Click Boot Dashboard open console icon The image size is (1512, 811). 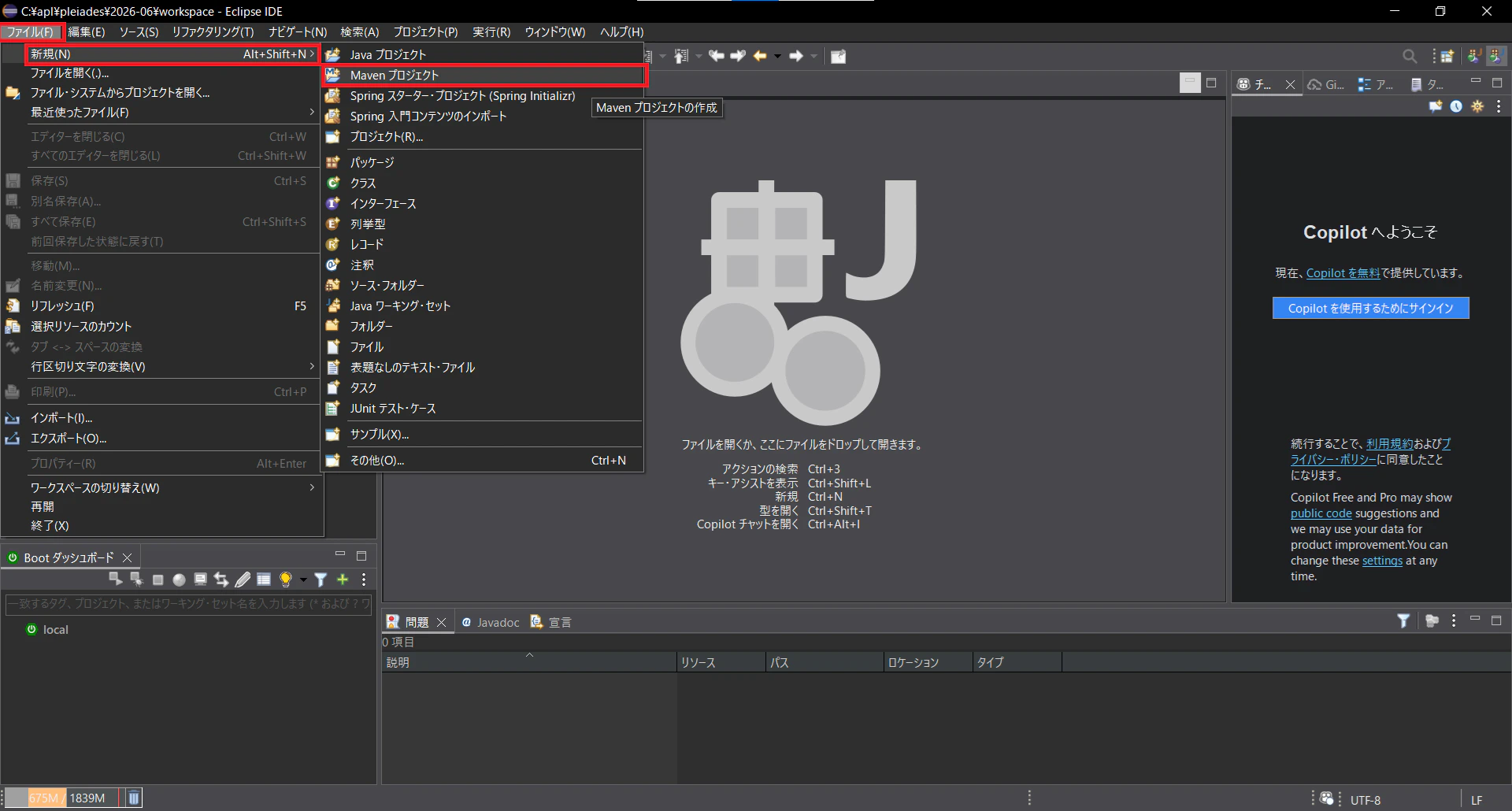(x=200, y=580)
